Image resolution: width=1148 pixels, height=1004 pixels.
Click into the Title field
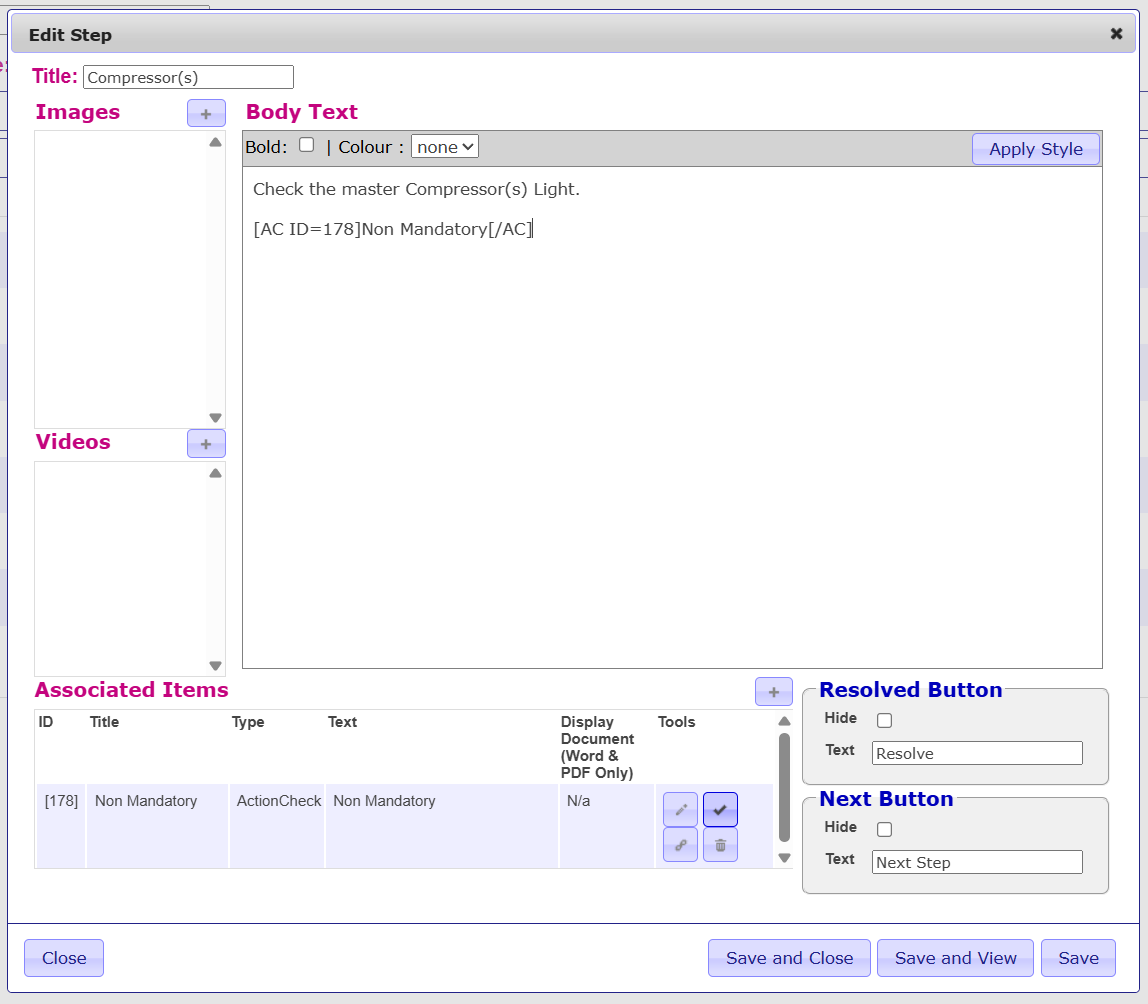click(x=188, y=77)
